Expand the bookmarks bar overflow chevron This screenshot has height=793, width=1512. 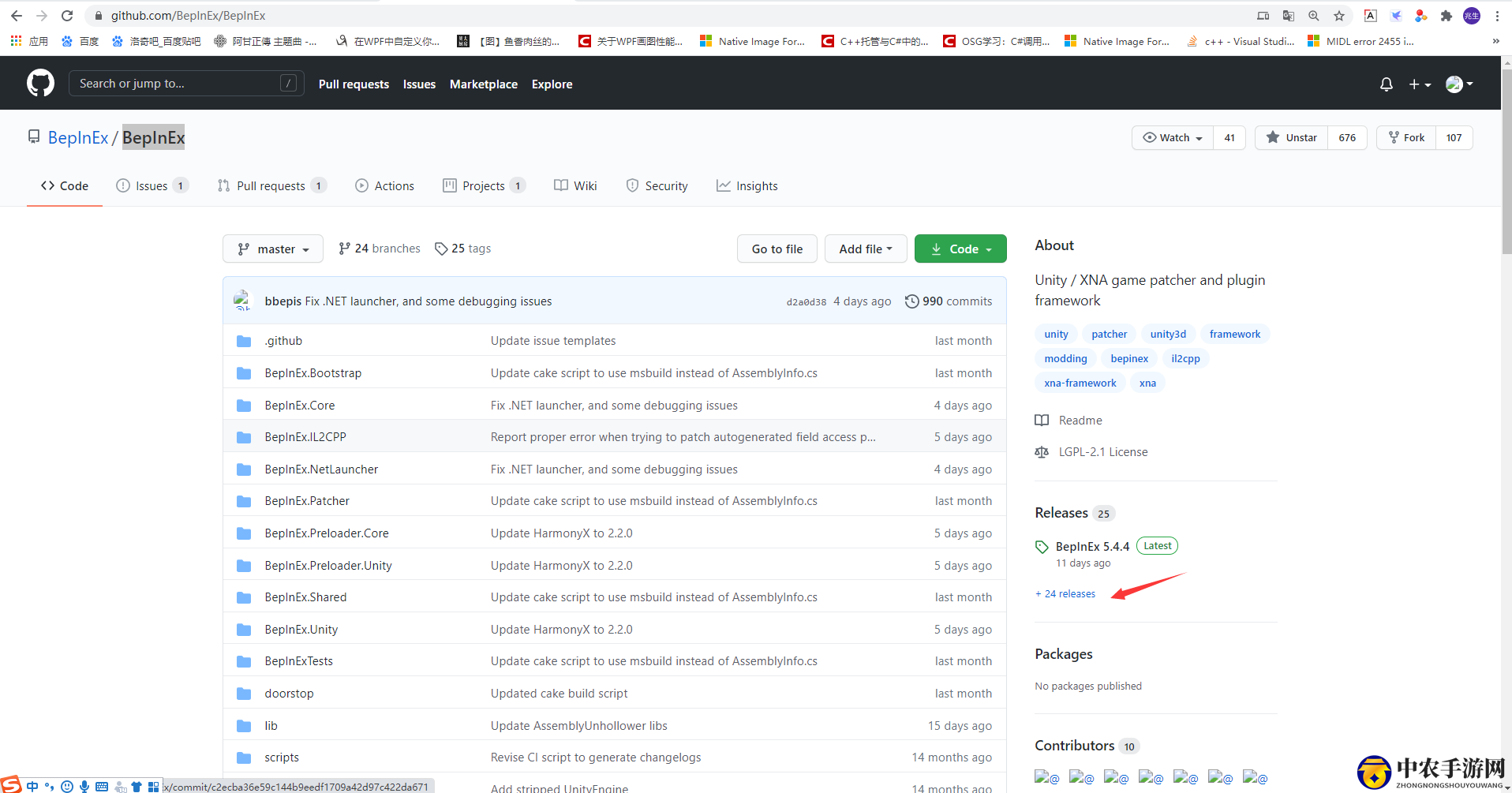coord(1495,41)
